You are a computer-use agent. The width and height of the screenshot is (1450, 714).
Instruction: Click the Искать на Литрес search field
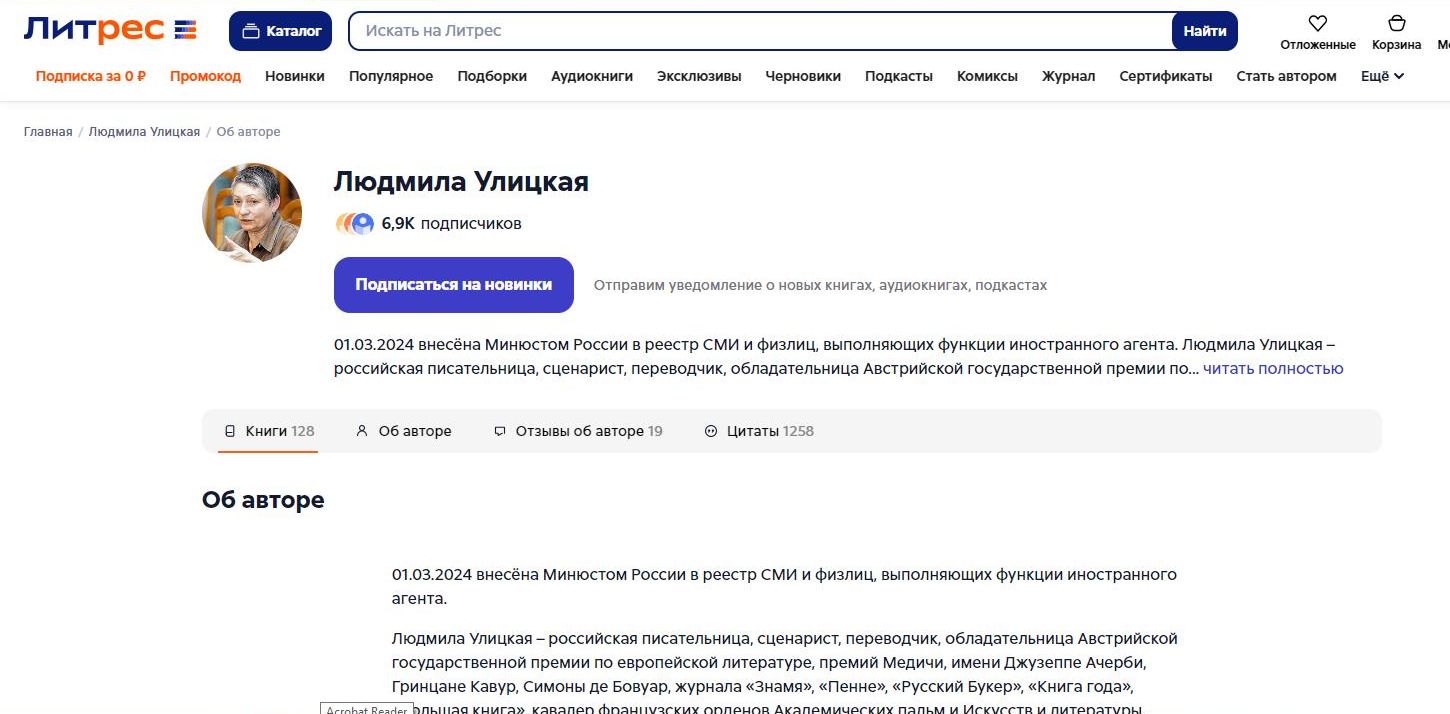pyautogui.click(x=760, y=31)
